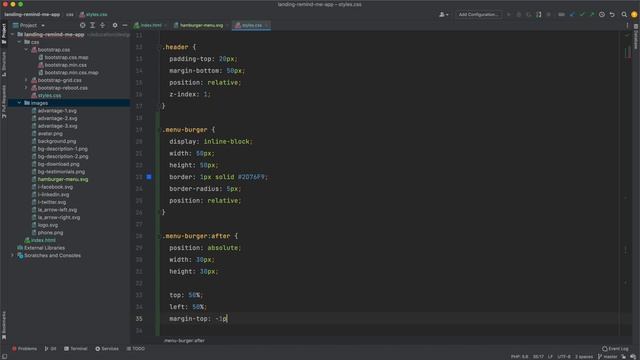Image resolution: width=640 pixels, height=360 pixels.
Task: Show Git history clock icon
Action: tap(602, 14)
